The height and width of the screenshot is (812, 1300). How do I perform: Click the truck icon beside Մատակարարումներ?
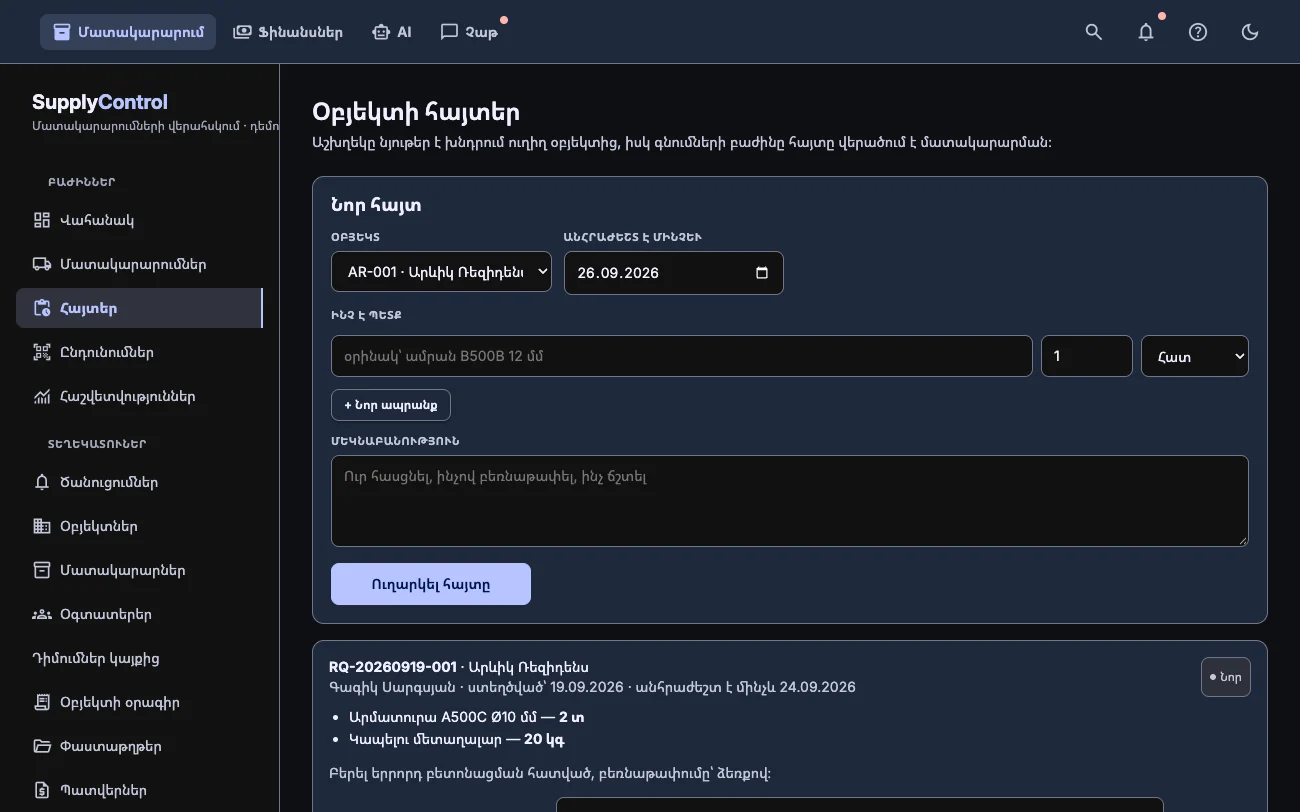[42, 264]
